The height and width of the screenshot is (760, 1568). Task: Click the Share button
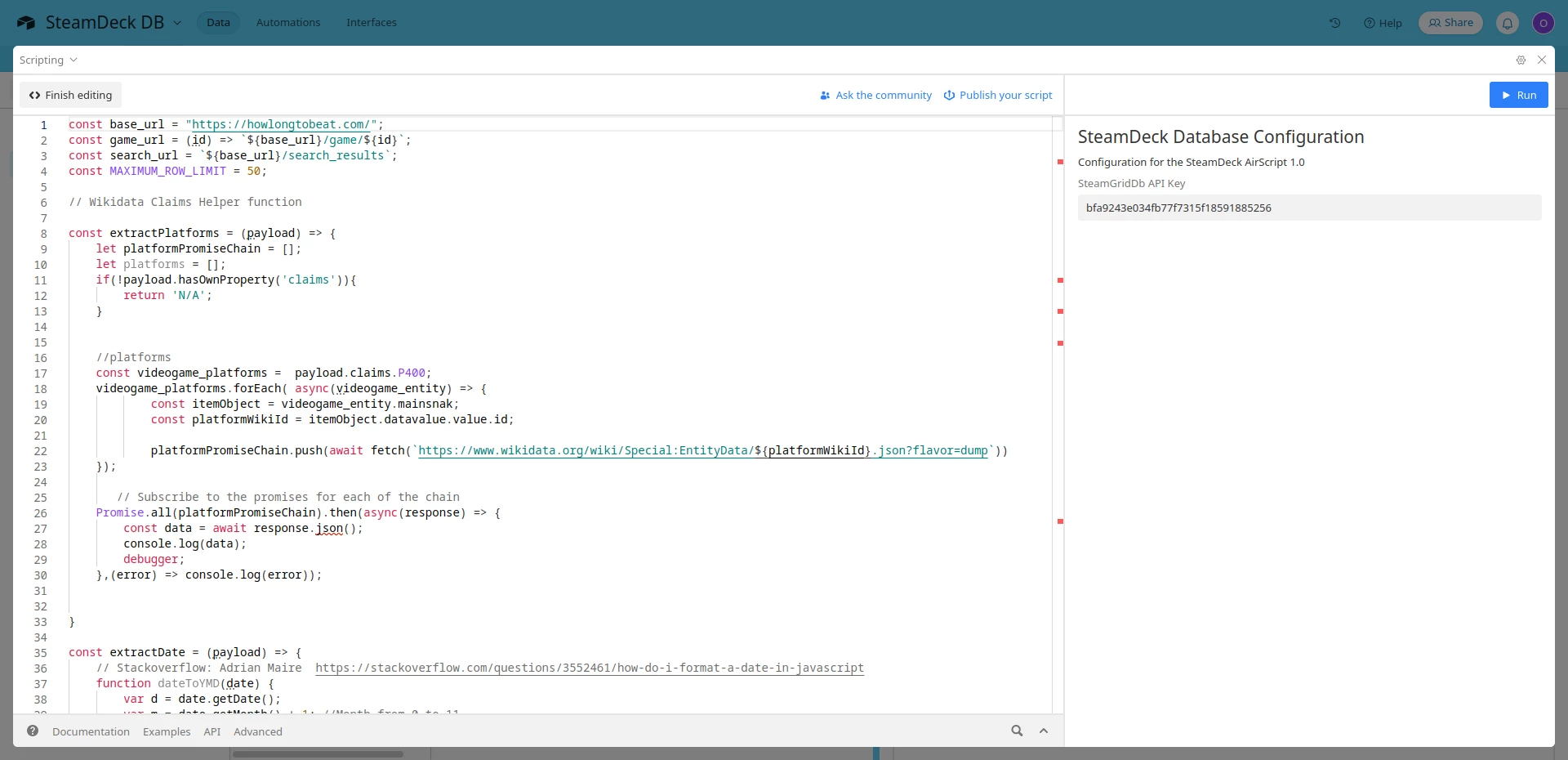tap(1450, 23)
